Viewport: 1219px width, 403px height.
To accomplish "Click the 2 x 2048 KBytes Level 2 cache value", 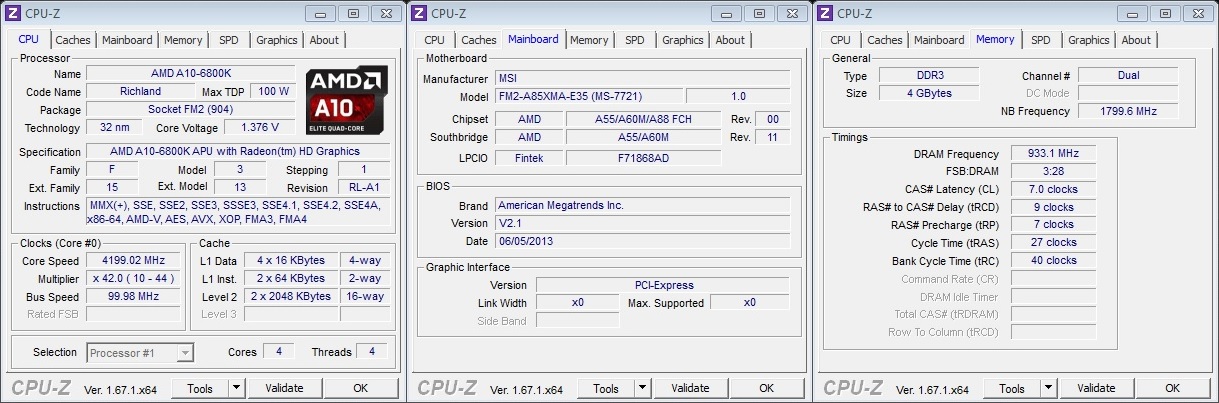I will (291, 296).
